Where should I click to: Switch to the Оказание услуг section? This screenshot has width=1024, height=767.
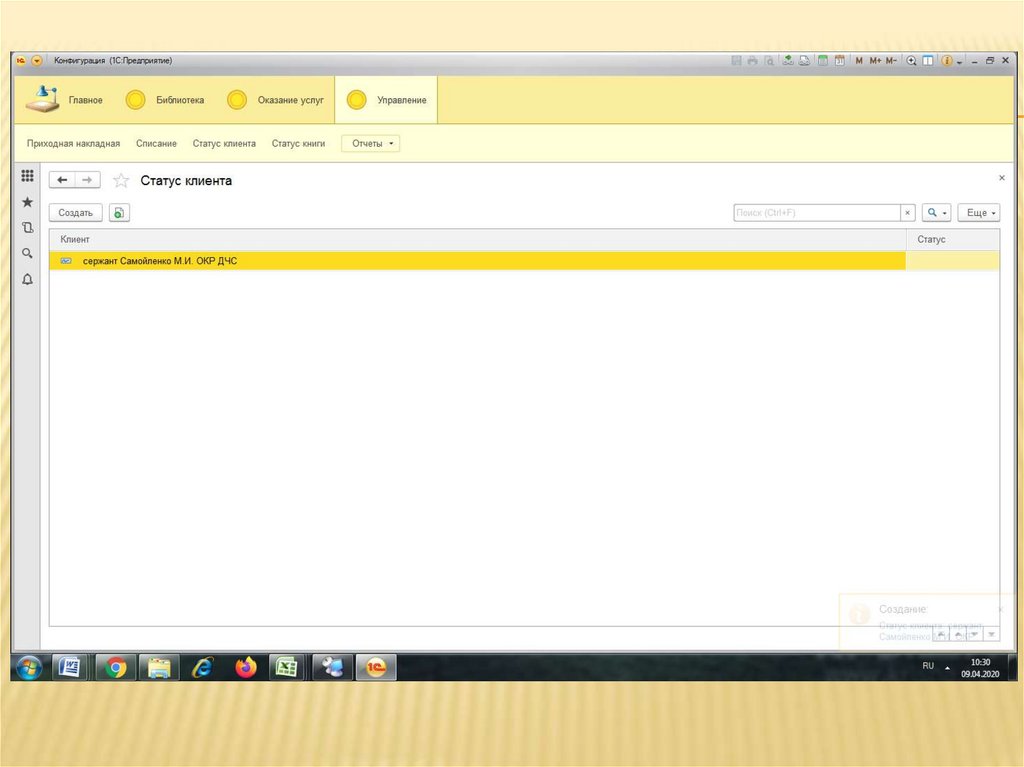[275, 100]
